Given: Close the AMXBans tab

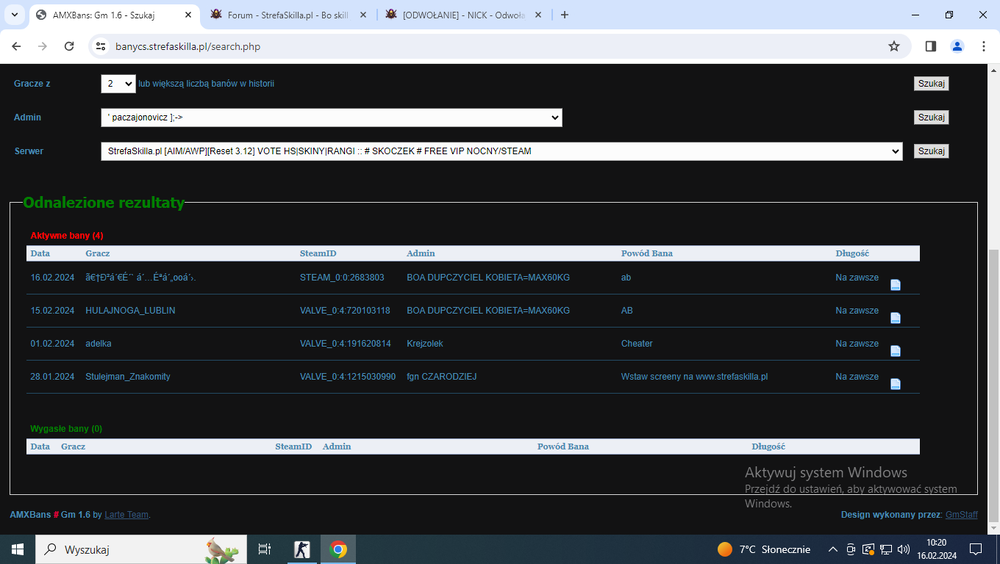Looking at the screenshot, I should point(188,15).
